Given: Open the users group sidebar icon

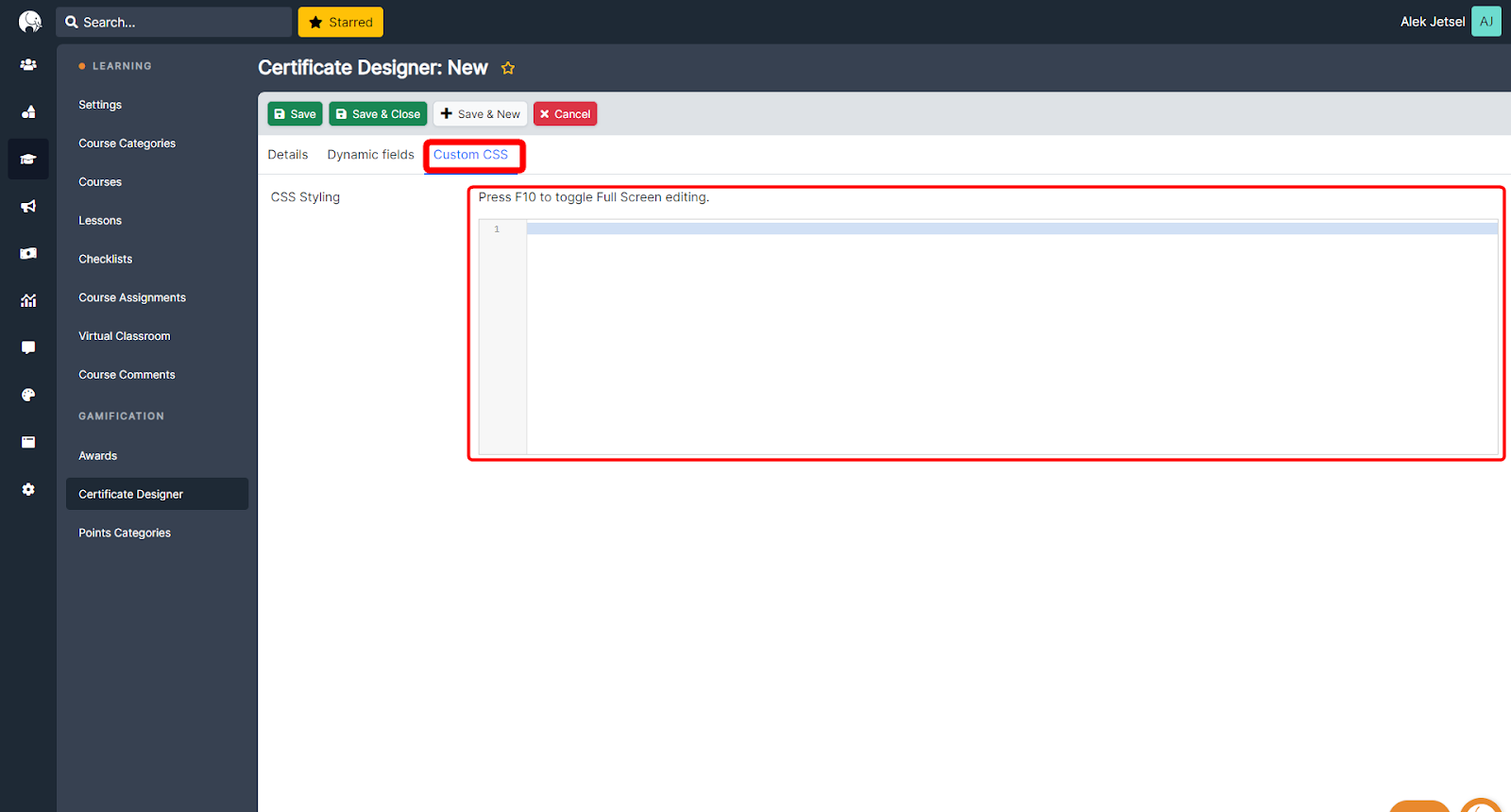Looking at the screenshot, I should tap(28, 65).
